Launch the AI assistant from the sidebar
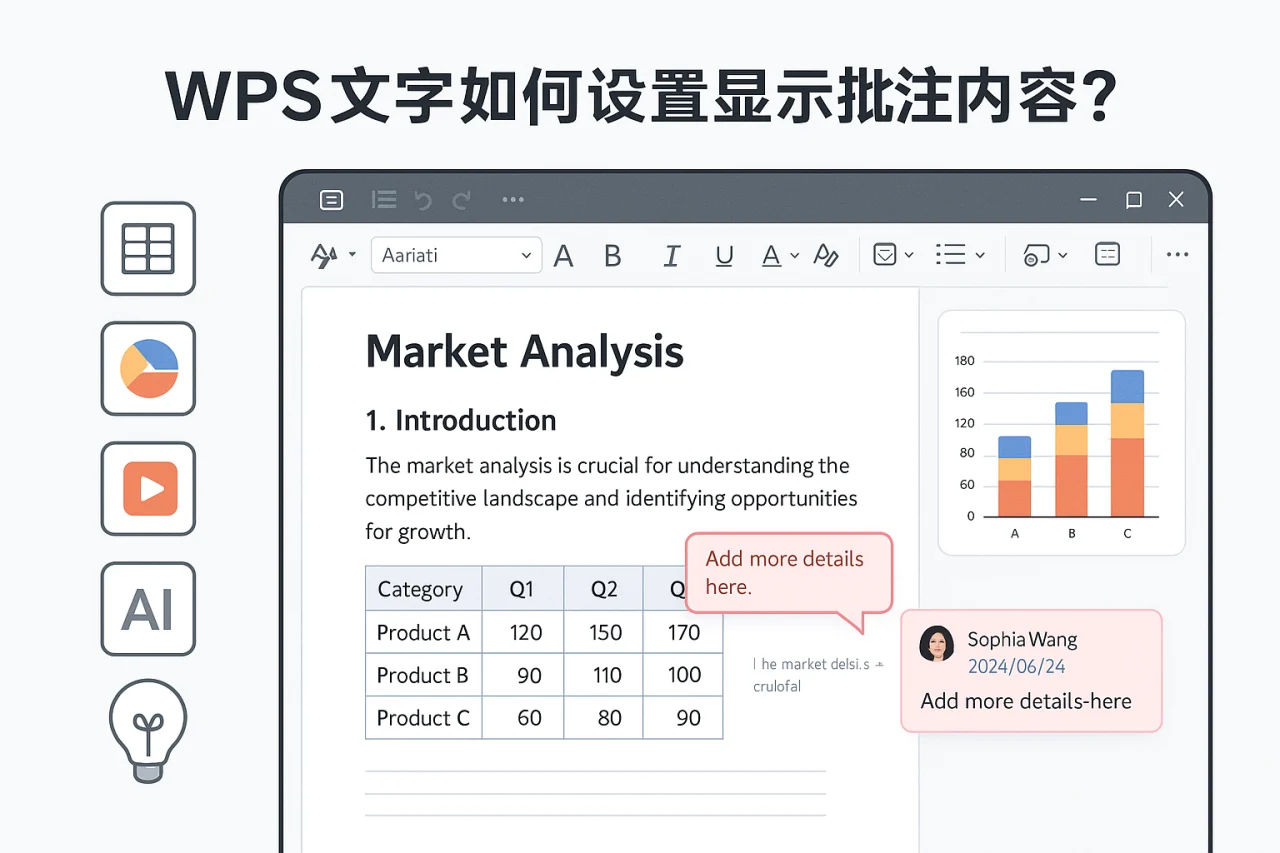Viewport: 1280px width, 853px height. [x=148, y=609]
